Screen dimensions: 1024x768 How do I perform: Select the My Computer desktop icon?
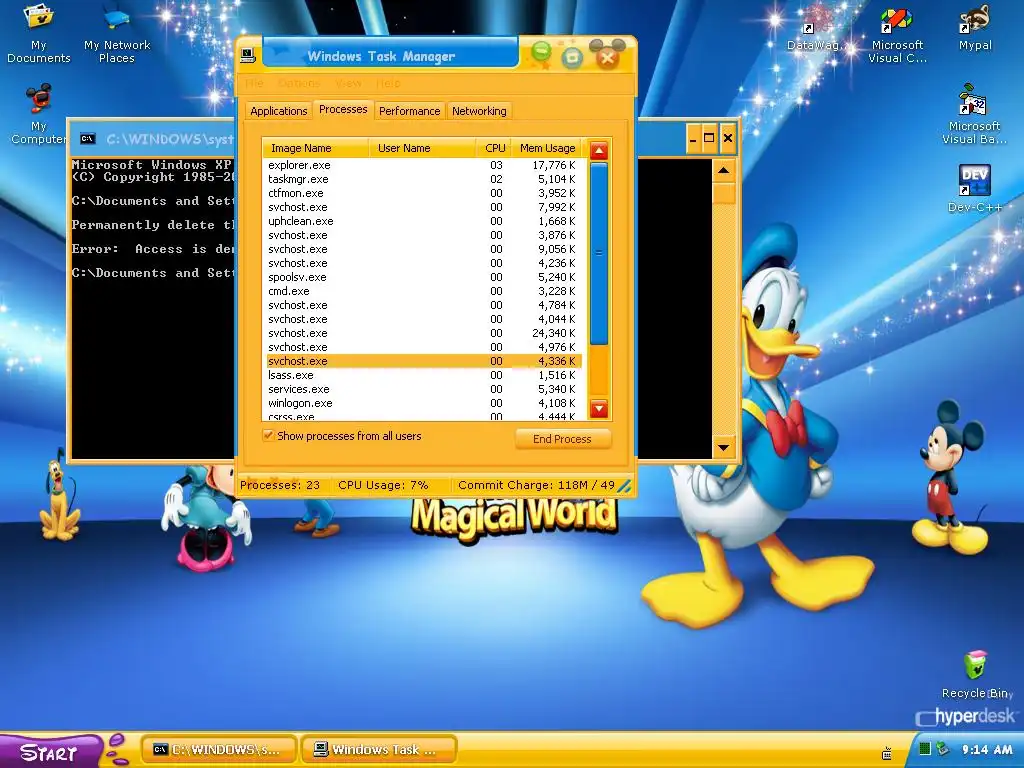39,114
